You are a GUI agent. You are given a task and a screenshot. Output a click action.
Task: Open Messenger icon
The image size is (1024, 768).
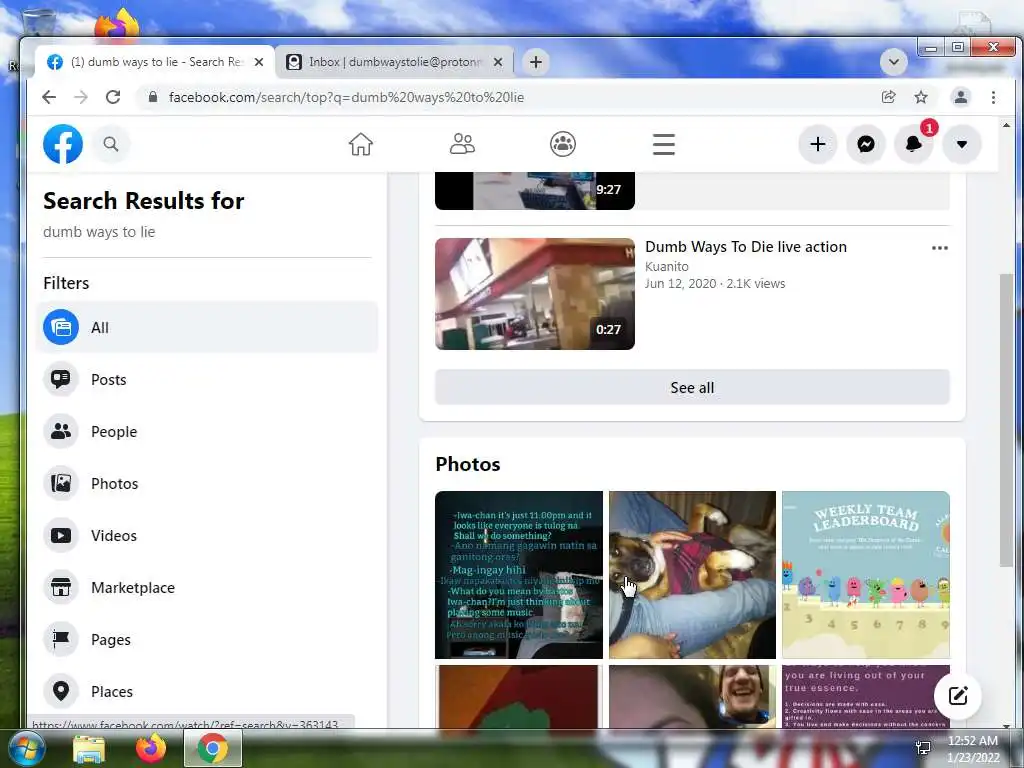866,144
